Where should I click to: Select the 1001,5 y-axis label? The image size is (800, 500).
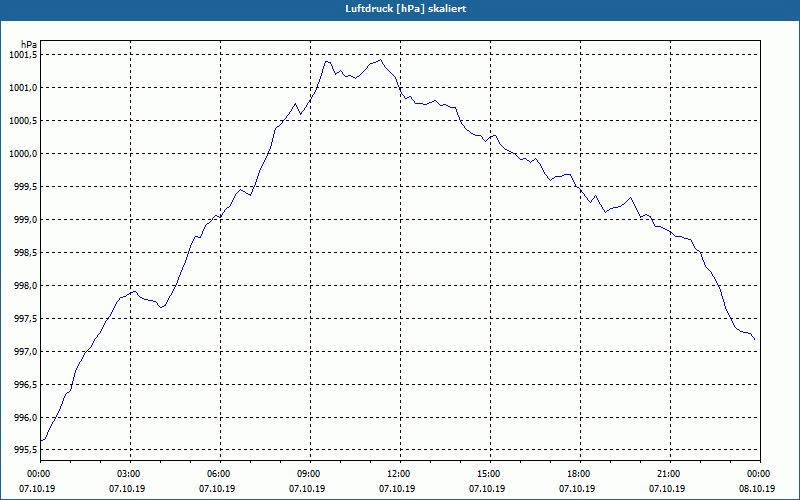(x=23, y=55)
